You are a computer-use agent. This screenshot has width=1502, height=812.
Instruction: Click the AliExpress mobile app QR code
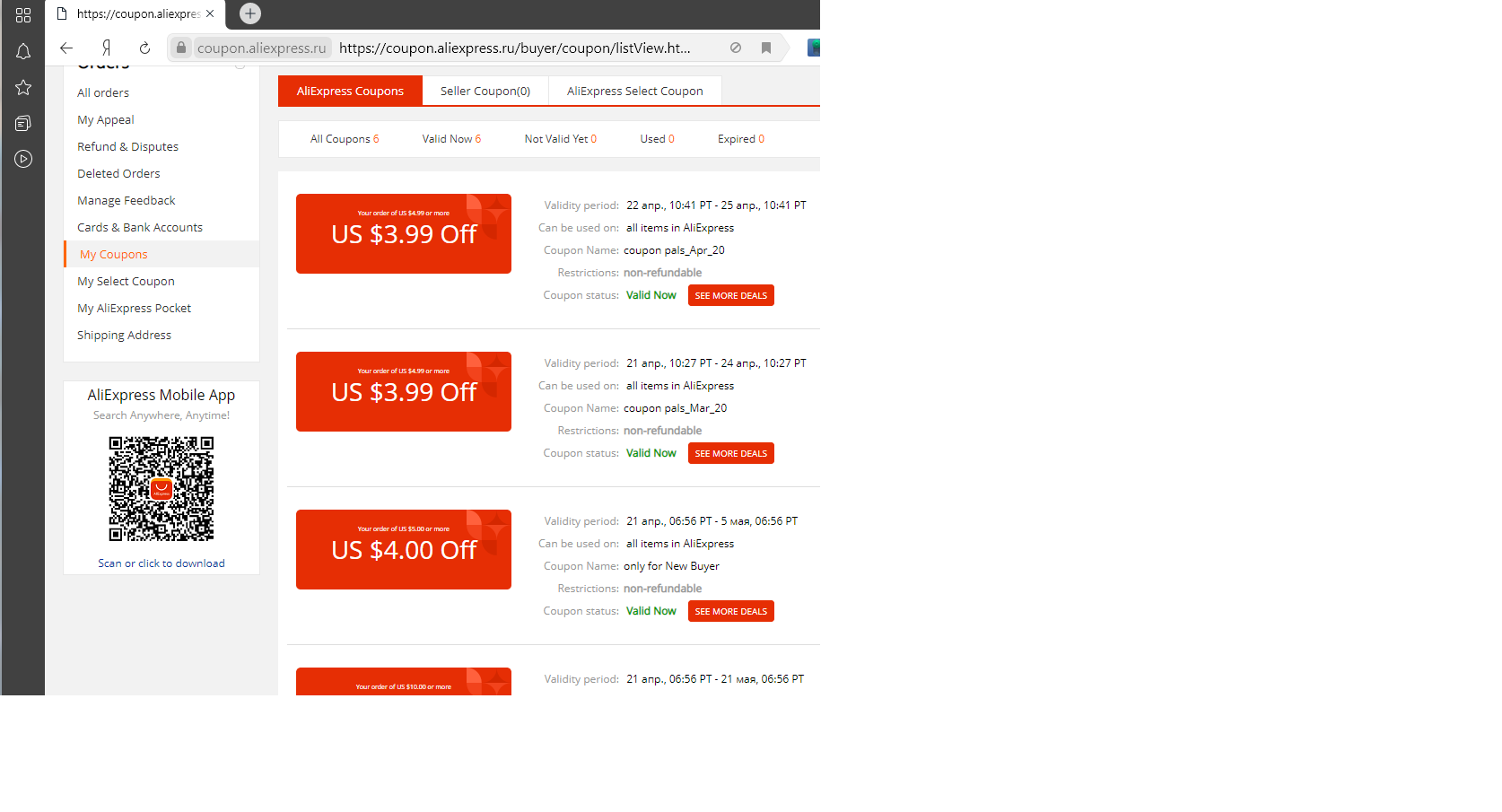click(162, 489)
